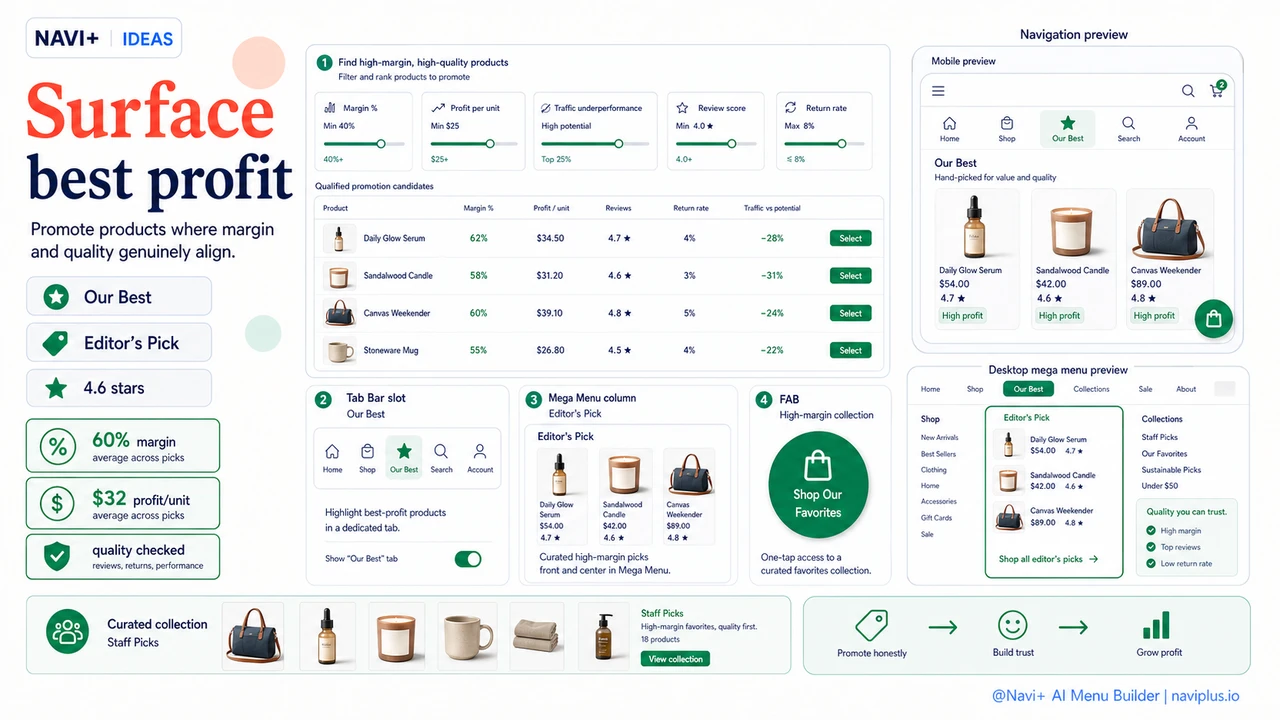
Task: Click the Margin % chart icon
Action: pyautogui.click(x=330, y=107)
